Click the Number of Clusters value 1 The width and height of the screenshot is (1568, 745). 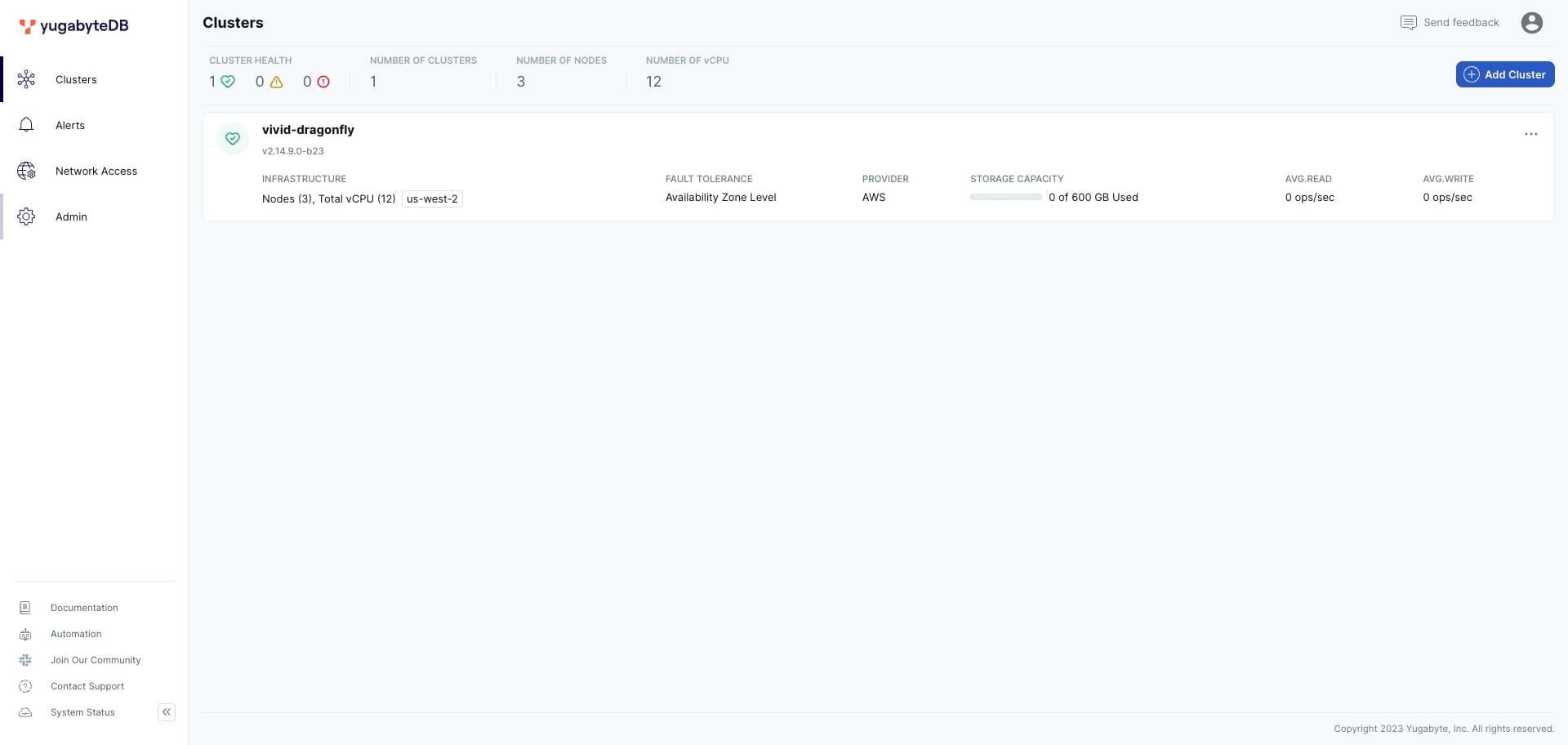[373, 82]
